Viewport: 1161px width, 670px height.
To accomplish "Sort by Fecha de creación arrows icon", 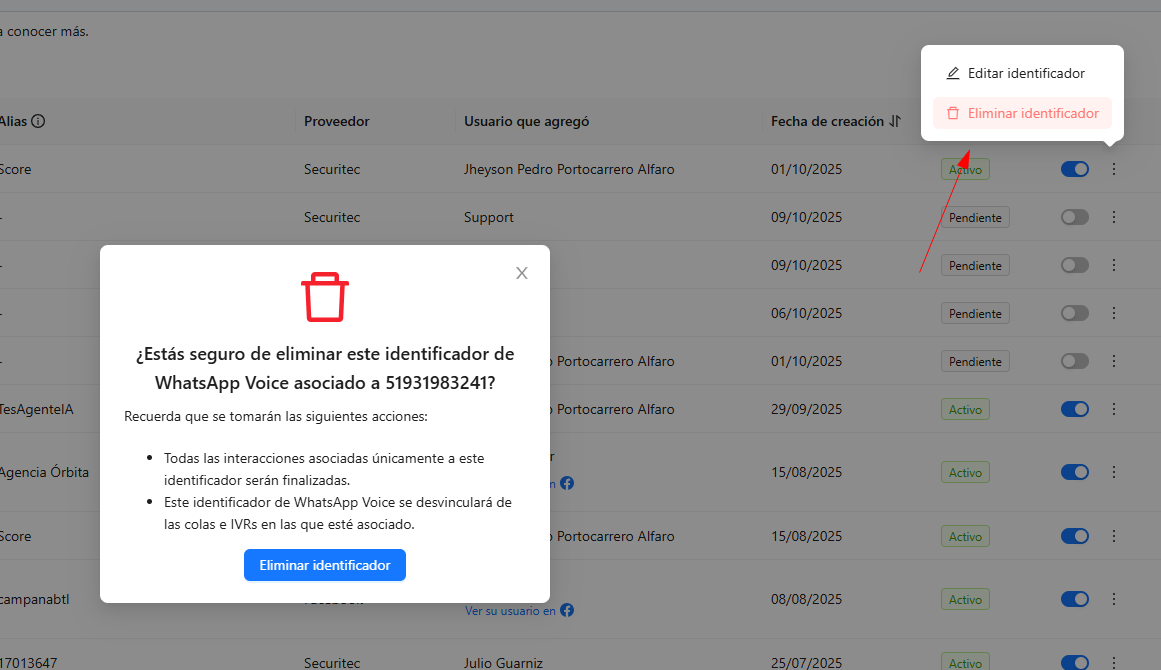I will coord(895,121).
